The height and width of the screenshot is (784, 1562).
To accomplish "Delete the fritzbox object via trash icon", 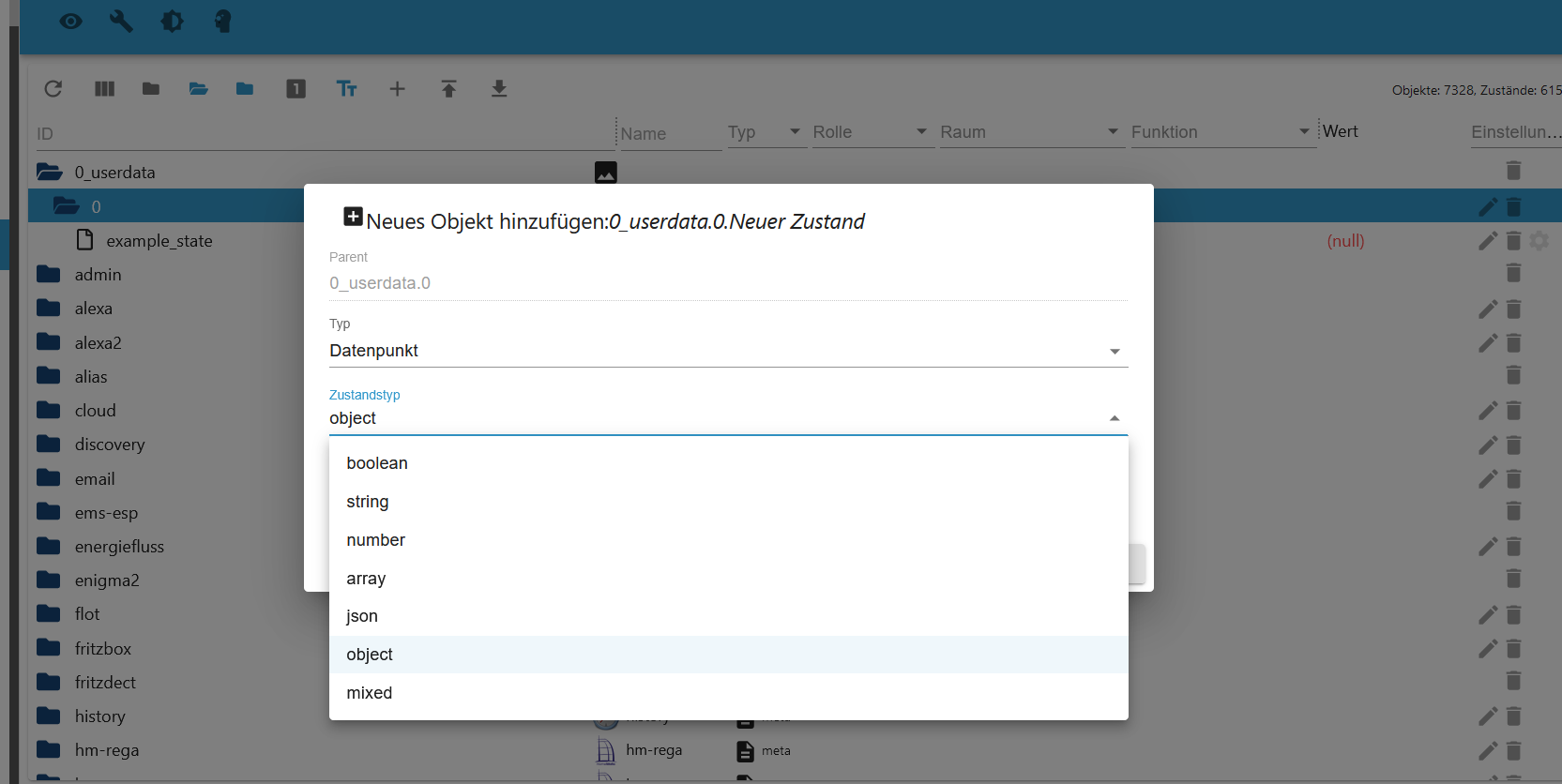I will tap(1513, 649).
